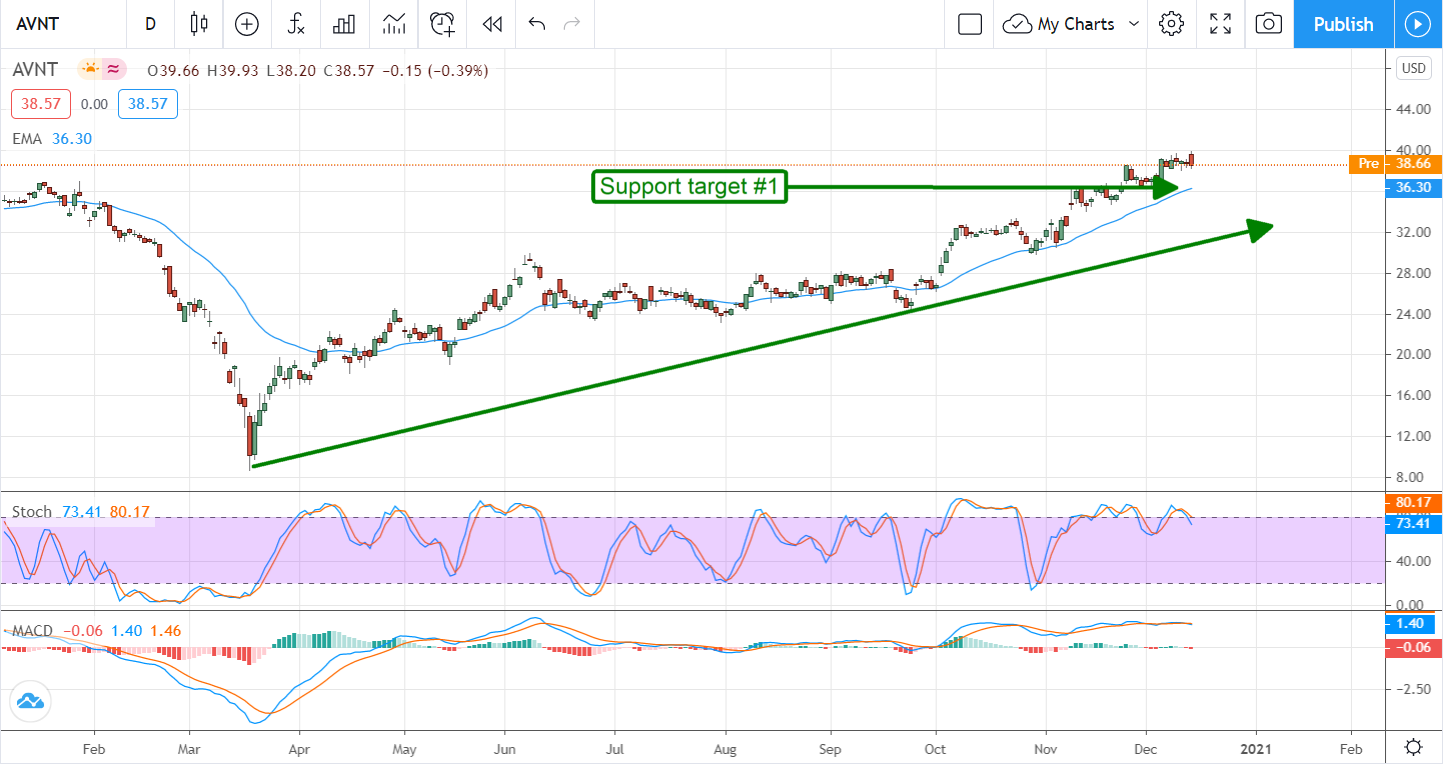Take a chart snapshot with the camera icon
Screen dimensions: 1443x764
[1268, 24]
